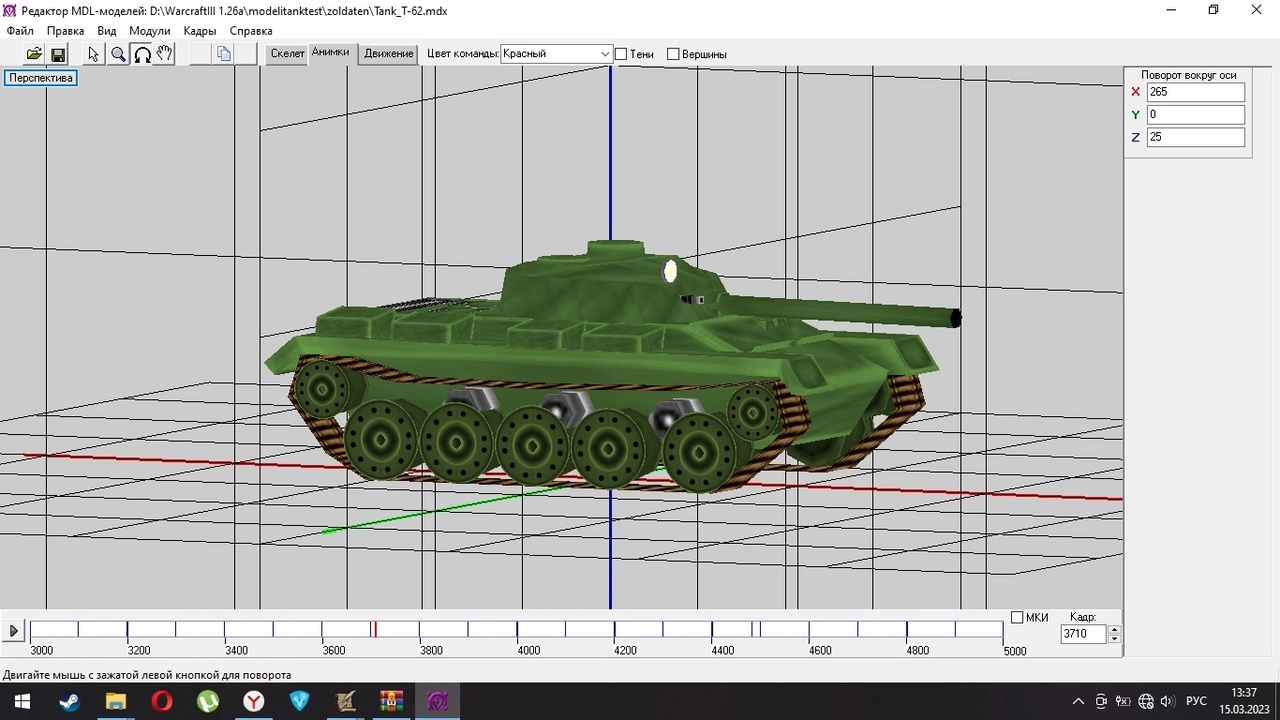
Task: Enable the МКИ checkbox
Action: 1017,617
